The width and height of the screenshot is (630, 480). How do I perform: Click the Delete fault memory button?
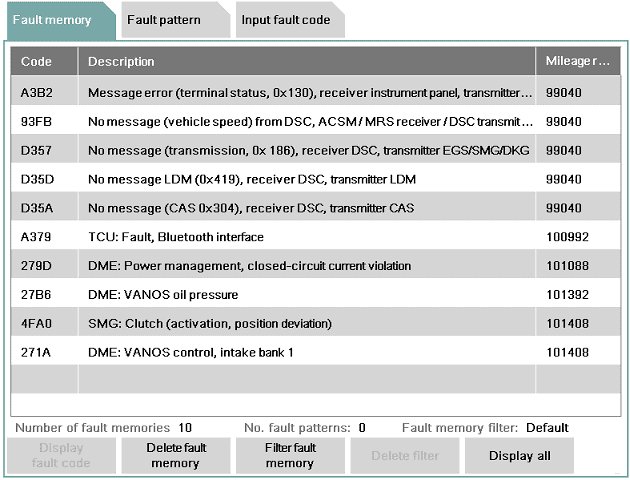[x=176, y=455]
